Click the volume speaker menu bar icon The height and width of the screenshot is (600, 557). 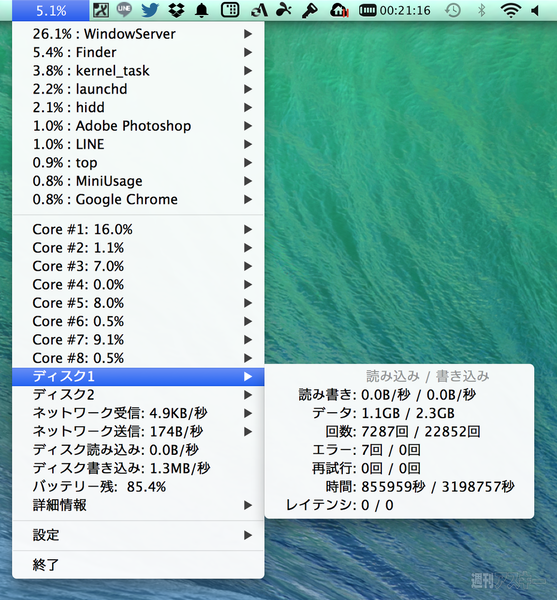[535, 10]
